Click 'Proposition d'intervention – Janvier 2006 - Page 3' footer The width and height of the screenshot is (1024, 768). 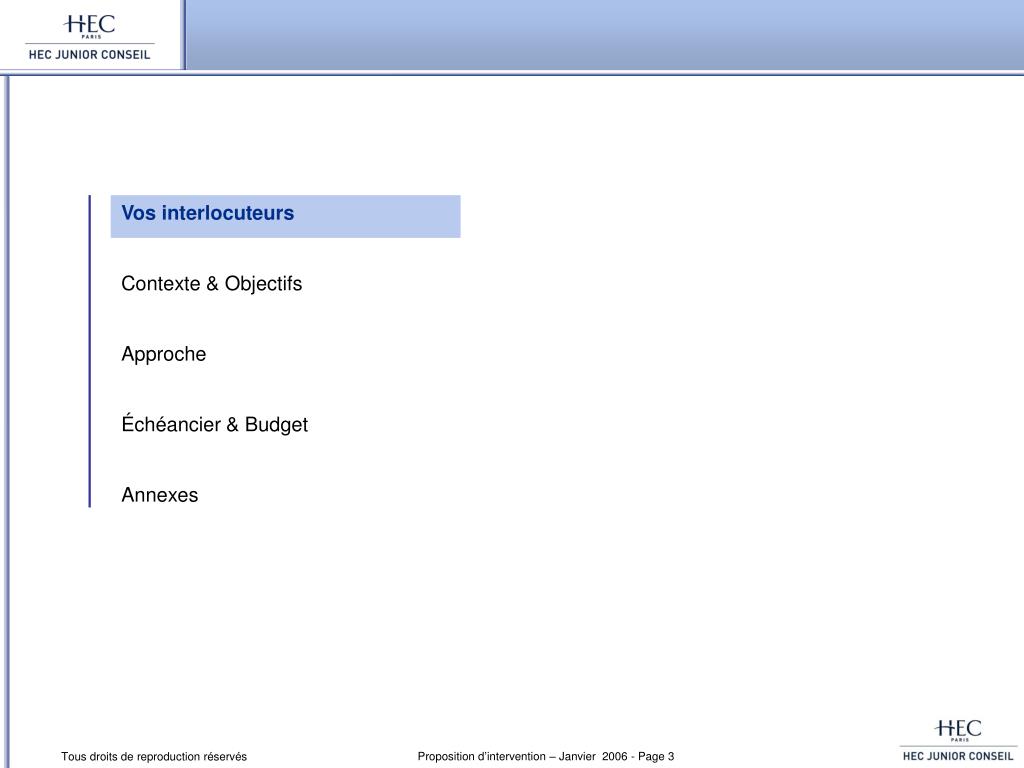pos(546,757)
